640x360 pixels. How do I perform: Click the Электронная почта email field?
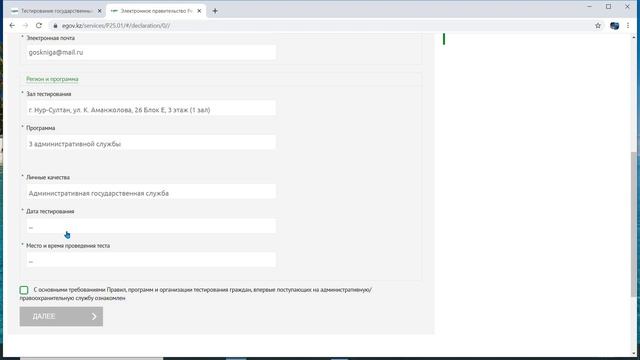(x=151, y=52)
